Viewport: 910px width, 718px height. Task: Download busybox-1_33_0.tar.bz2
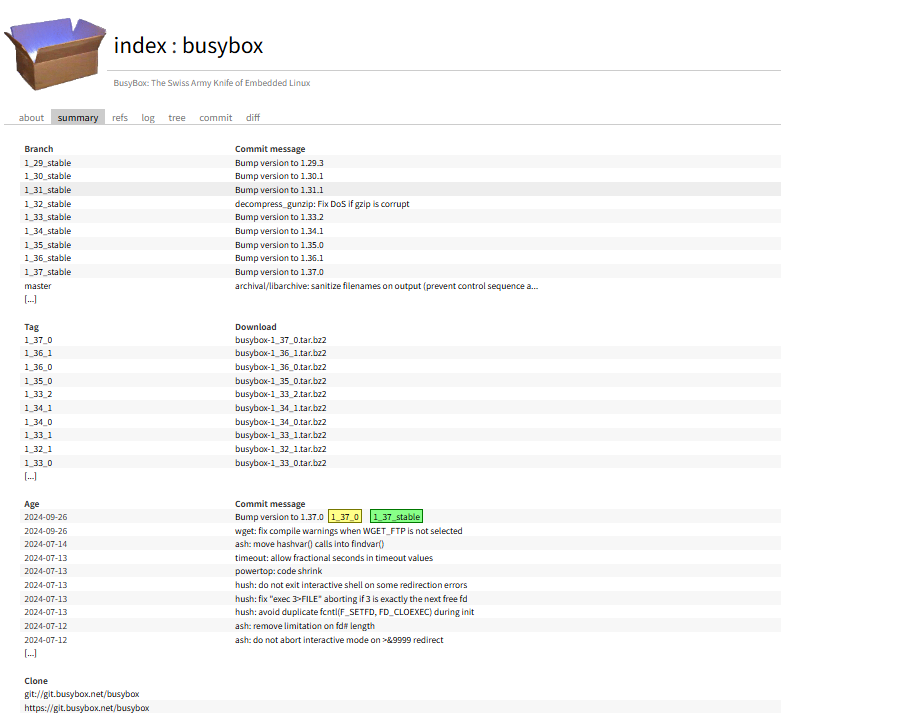point(281,463)
